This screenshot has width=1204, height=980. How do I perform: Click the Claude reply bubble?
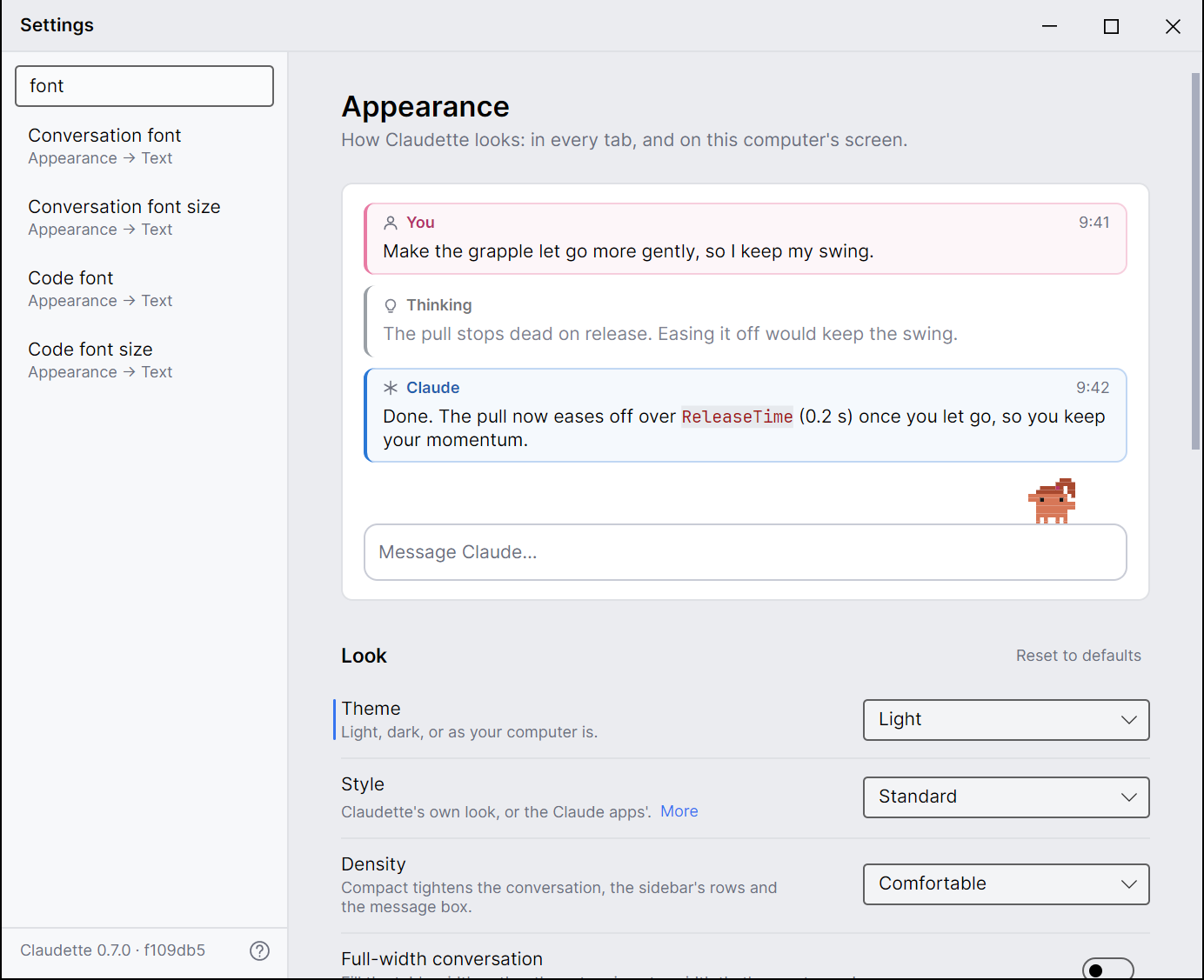coord(746,416)
